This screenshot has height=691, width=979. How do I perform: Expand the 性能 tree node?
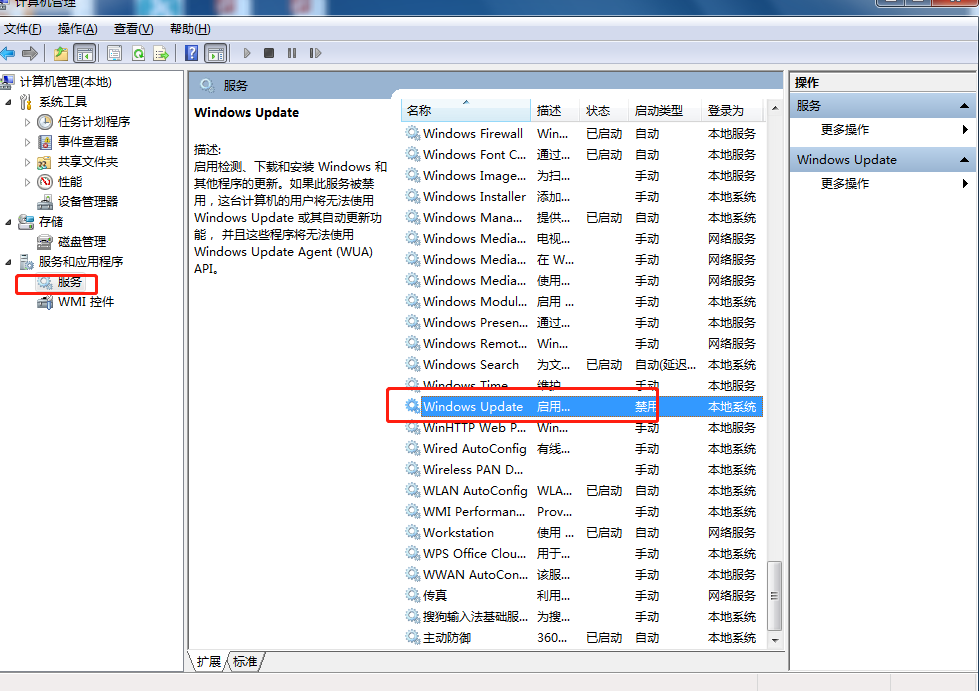(x=27, y=182)
